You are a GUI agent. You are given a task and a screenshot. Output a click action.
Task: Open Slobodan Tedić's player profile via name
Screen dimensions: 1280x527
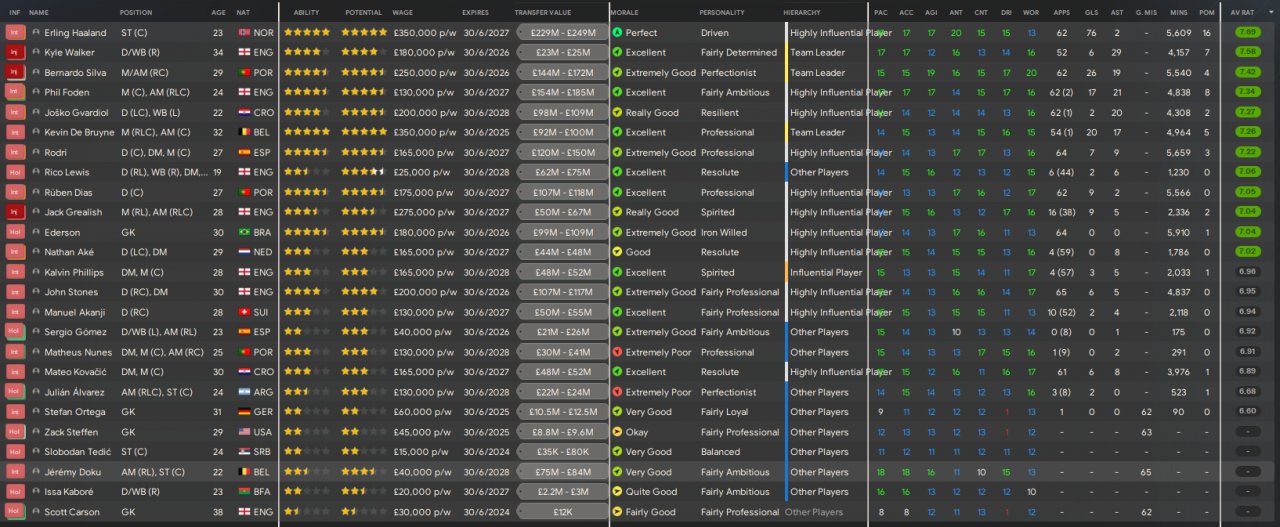click(x=77, y=452)
